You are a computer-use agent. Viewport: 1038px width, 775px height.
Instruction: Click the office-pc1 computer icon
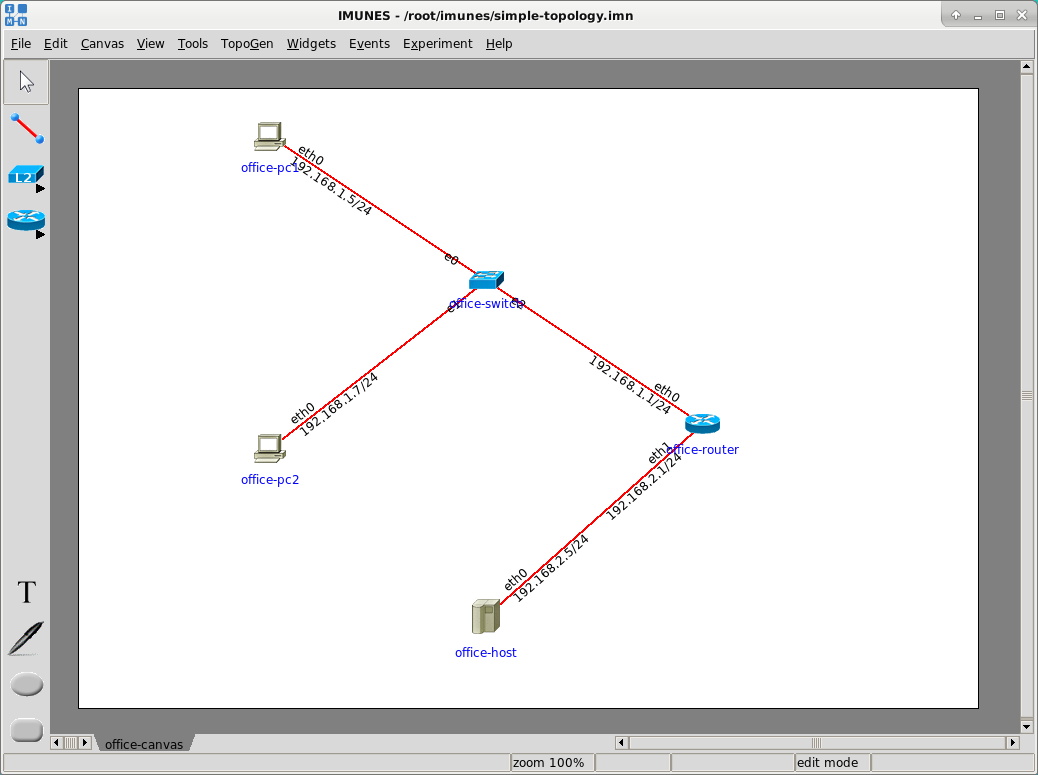tap(269, 136)
